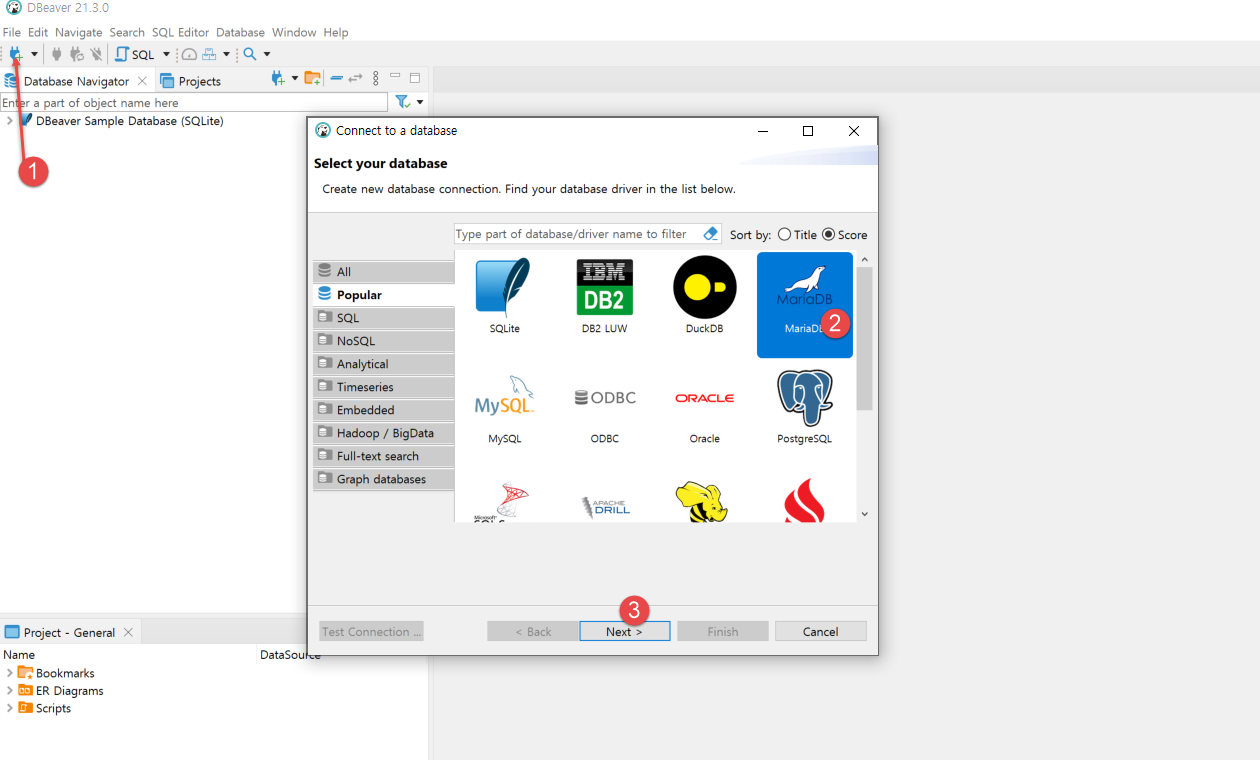The image size is (1260, 760).
Task: Select the MariaDB driver icon
Action: pos(804,304)
